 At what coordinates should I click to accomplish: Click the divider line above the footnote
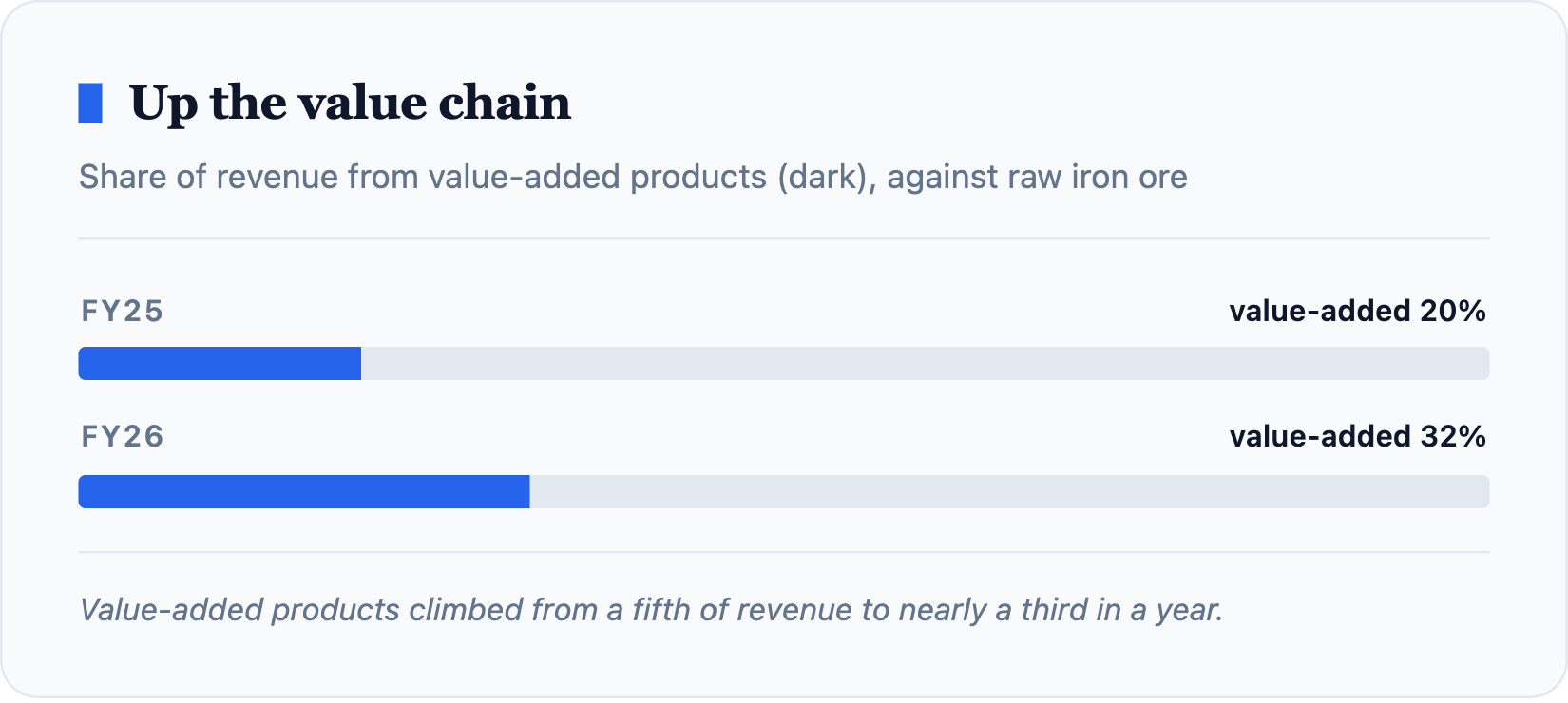point(784,552)
